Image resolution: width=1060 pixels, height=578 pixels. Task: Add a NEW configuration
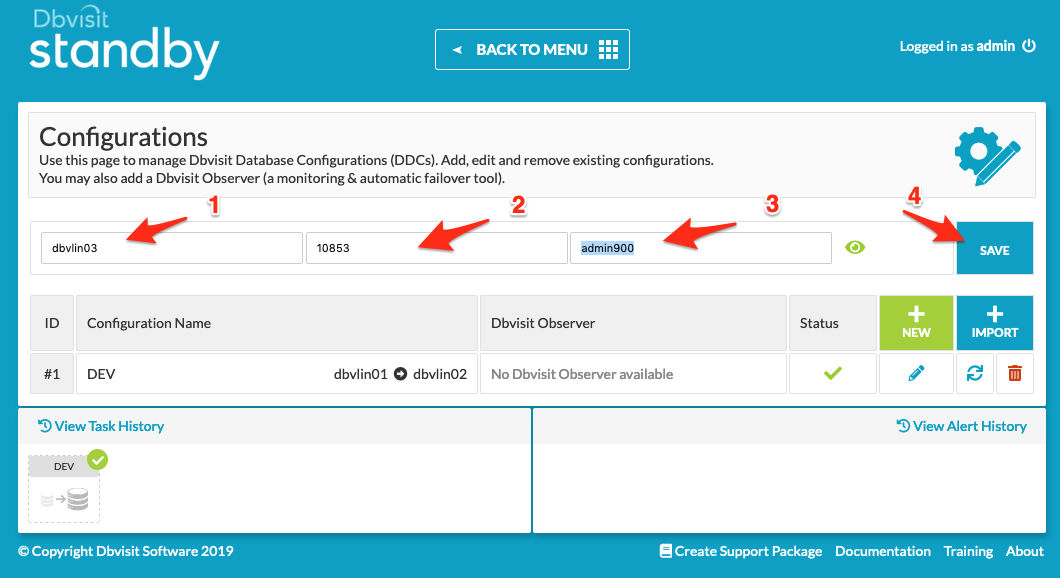point(916,322)
